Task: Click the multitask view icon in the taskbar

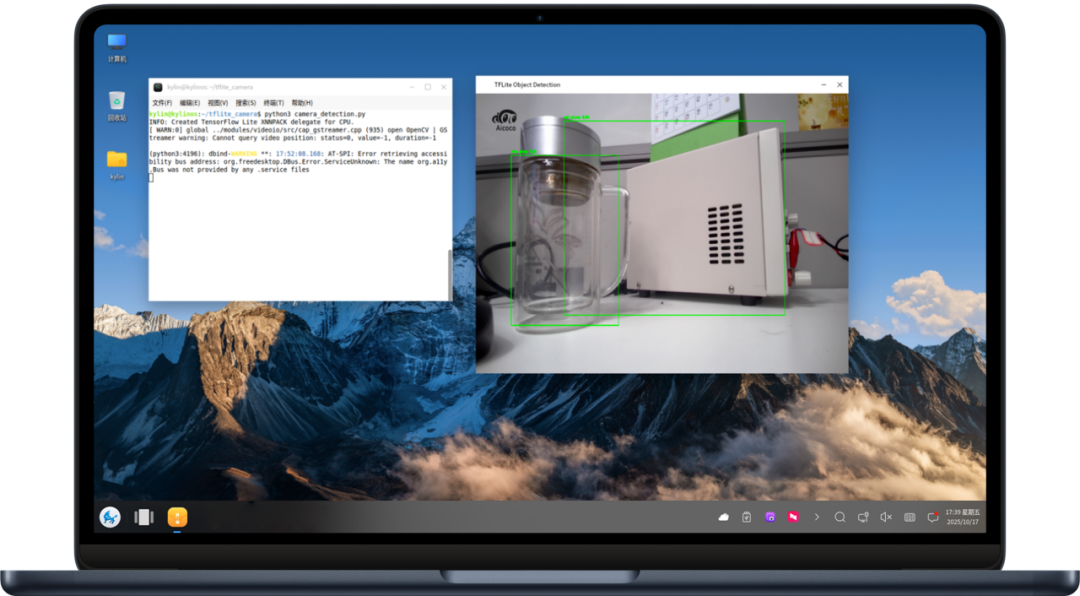Action: click(x=144, y=517)
